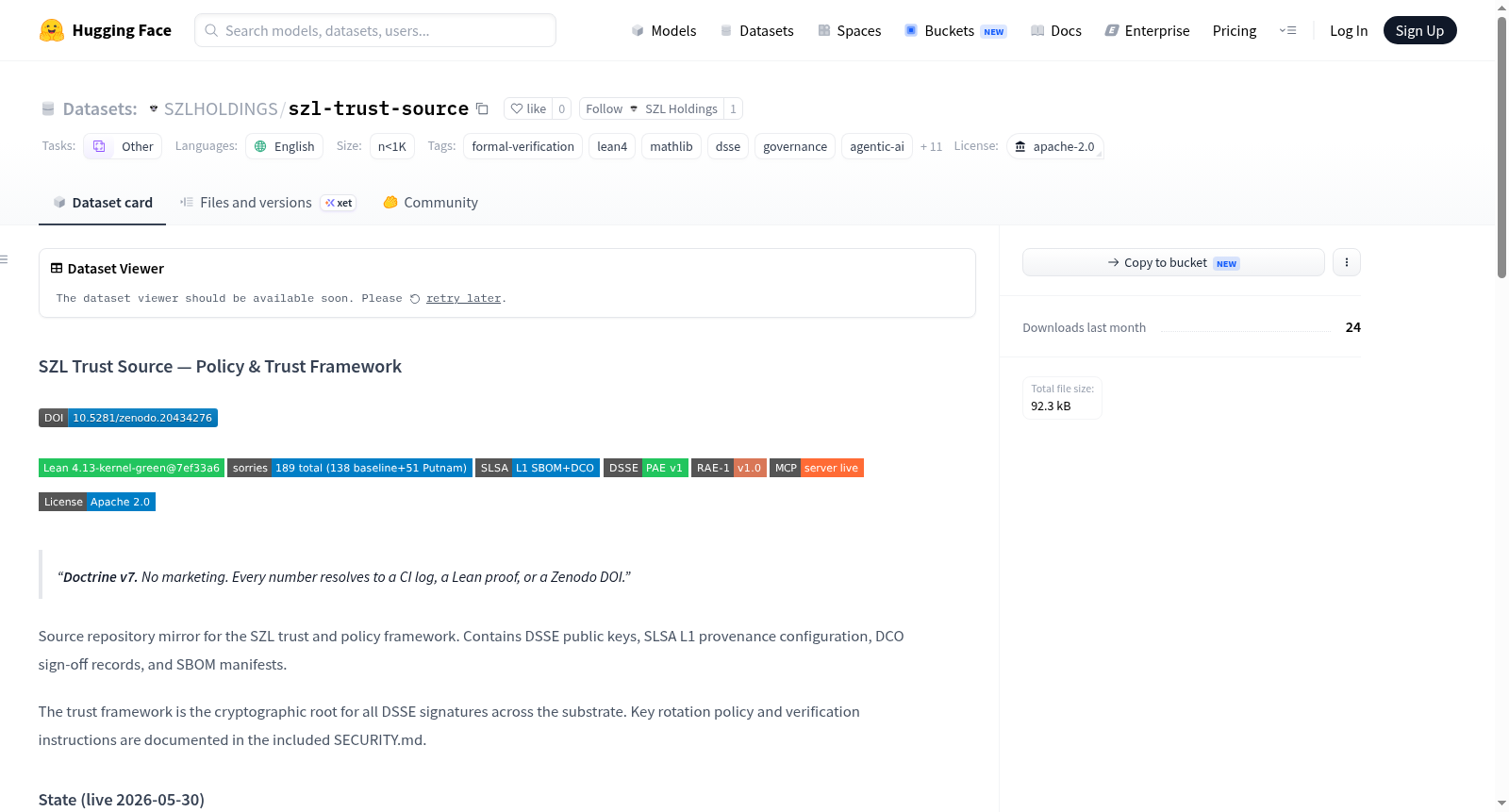
Task: Click the apache-2.0 license tag
Action: click(x=1055, y=146)
